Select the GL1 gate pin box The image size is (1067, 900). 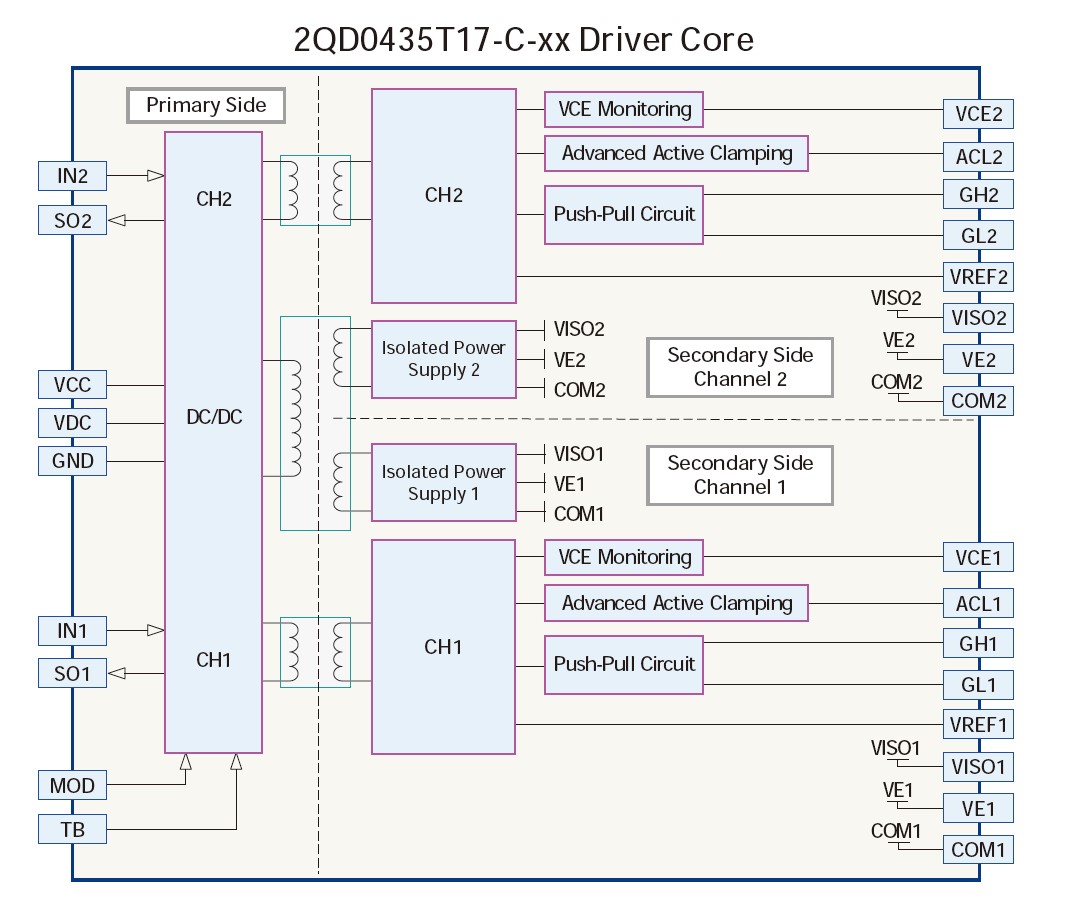[978, 686]
